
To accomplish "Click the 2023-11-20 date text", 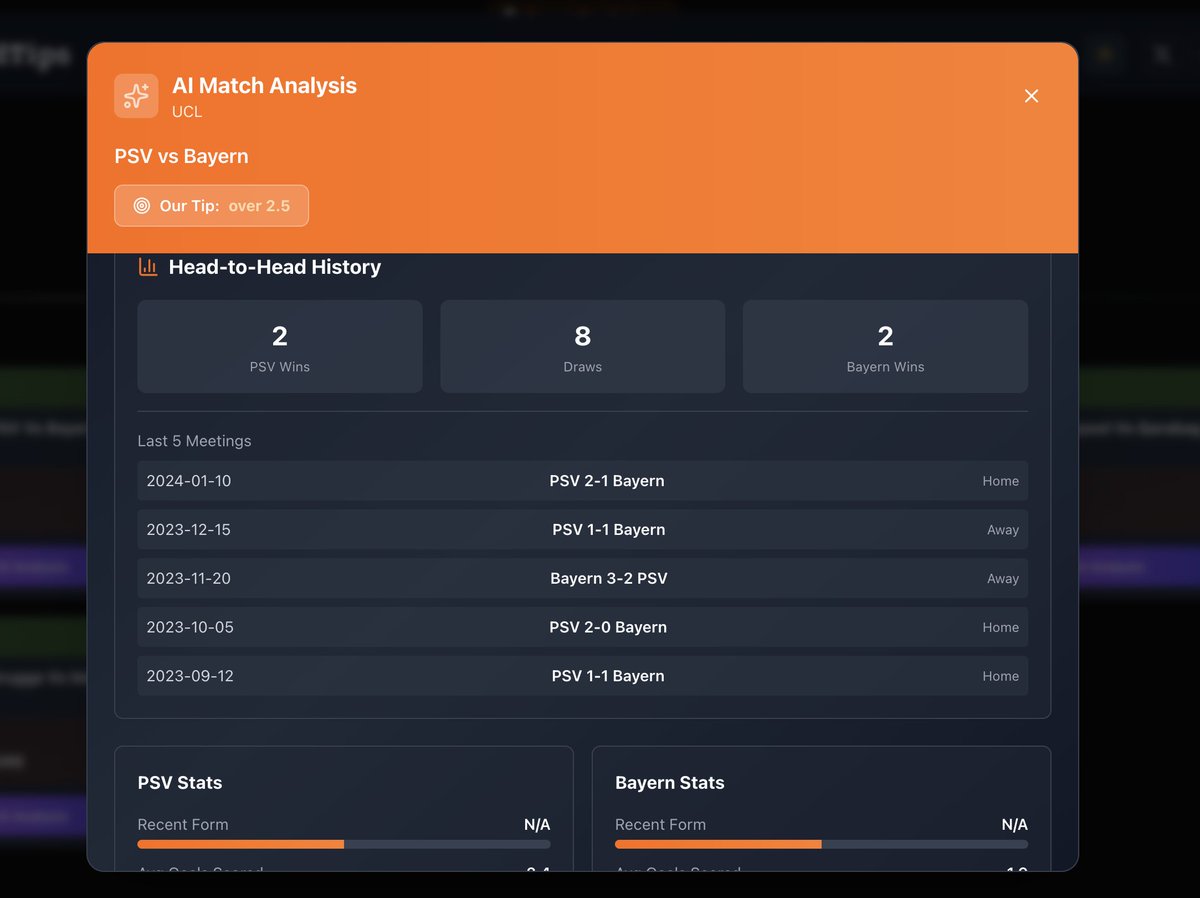I will pyautogui.click(x=189, y=579).
